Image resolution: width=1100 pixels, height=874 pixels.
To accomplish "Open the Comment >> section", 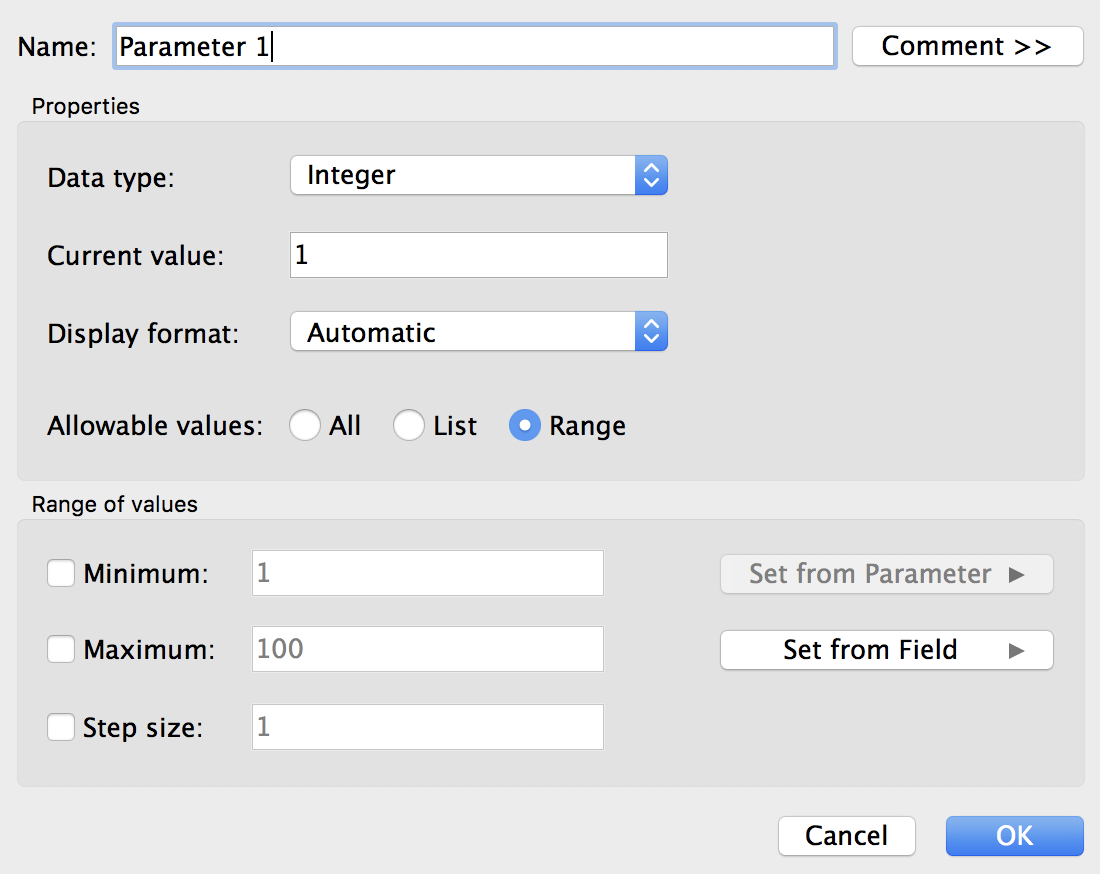I will point(967,46).
